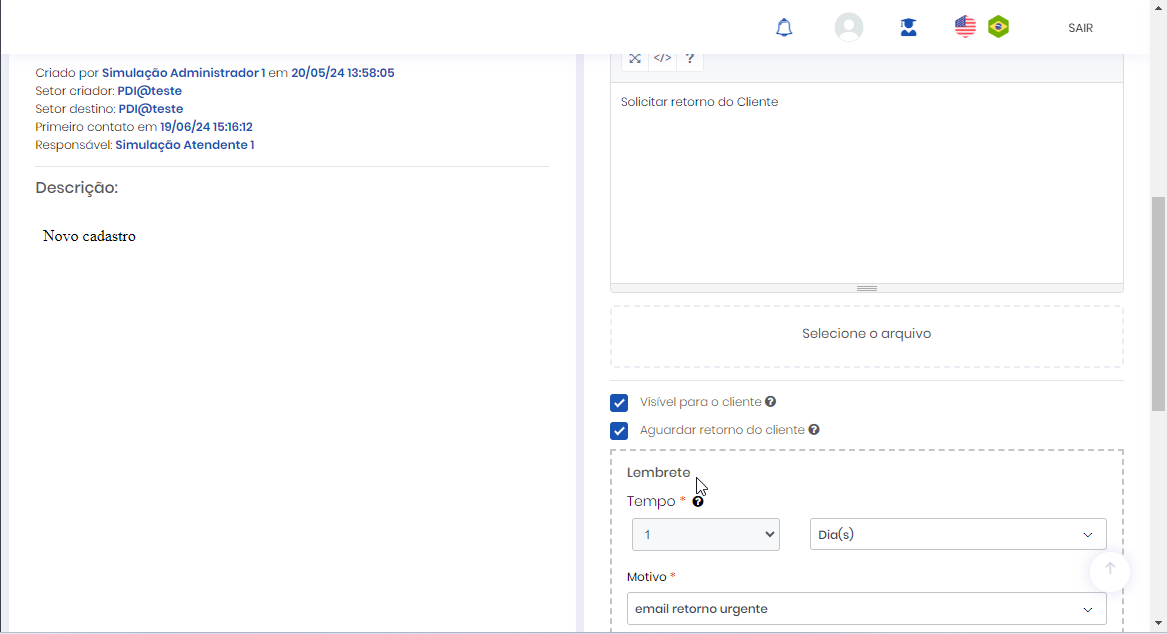The height and width of the screenshot is (634, 1167).
Task: Uncheck Visível para o cliente checkbox
Action: (619, 403)
